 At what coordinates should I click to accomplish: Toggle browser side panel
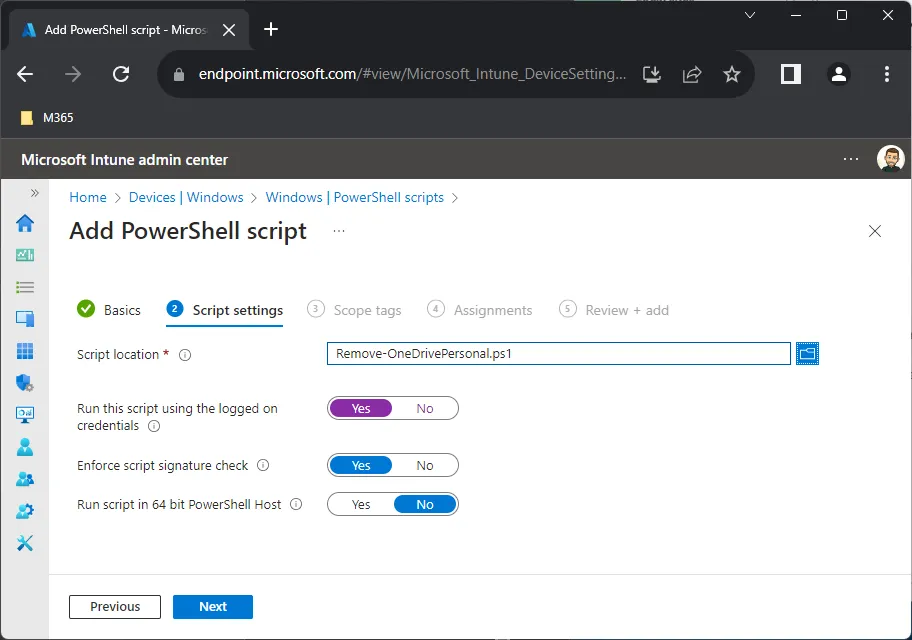pos(791,74)
